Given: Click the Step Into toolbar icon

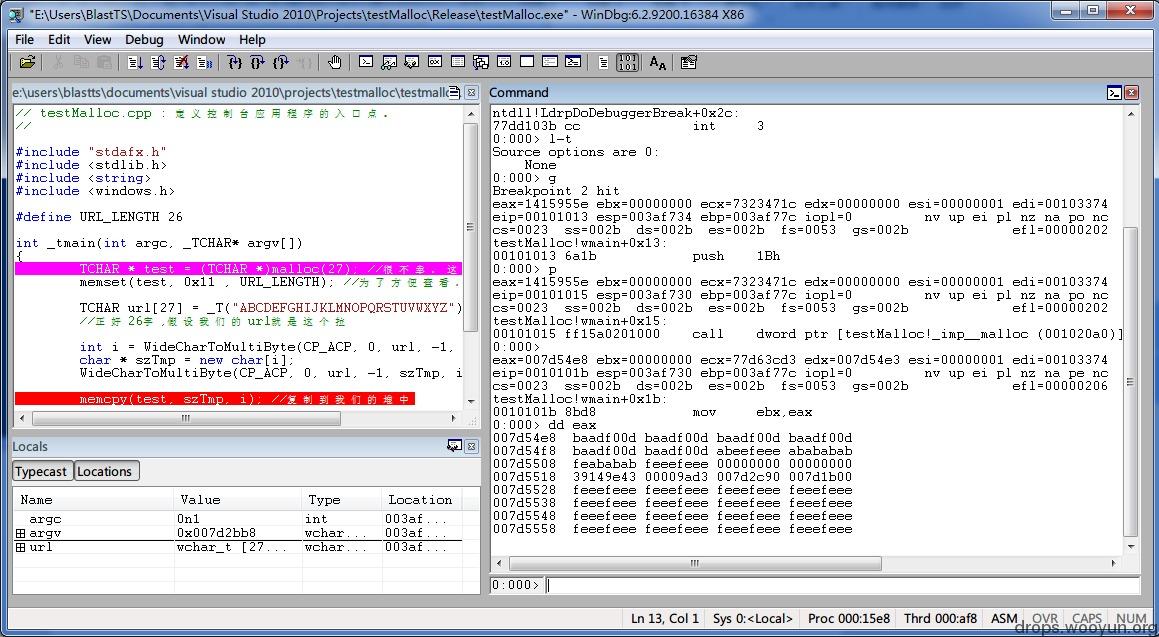Looking at the screenshot, I should coord(234,62).
